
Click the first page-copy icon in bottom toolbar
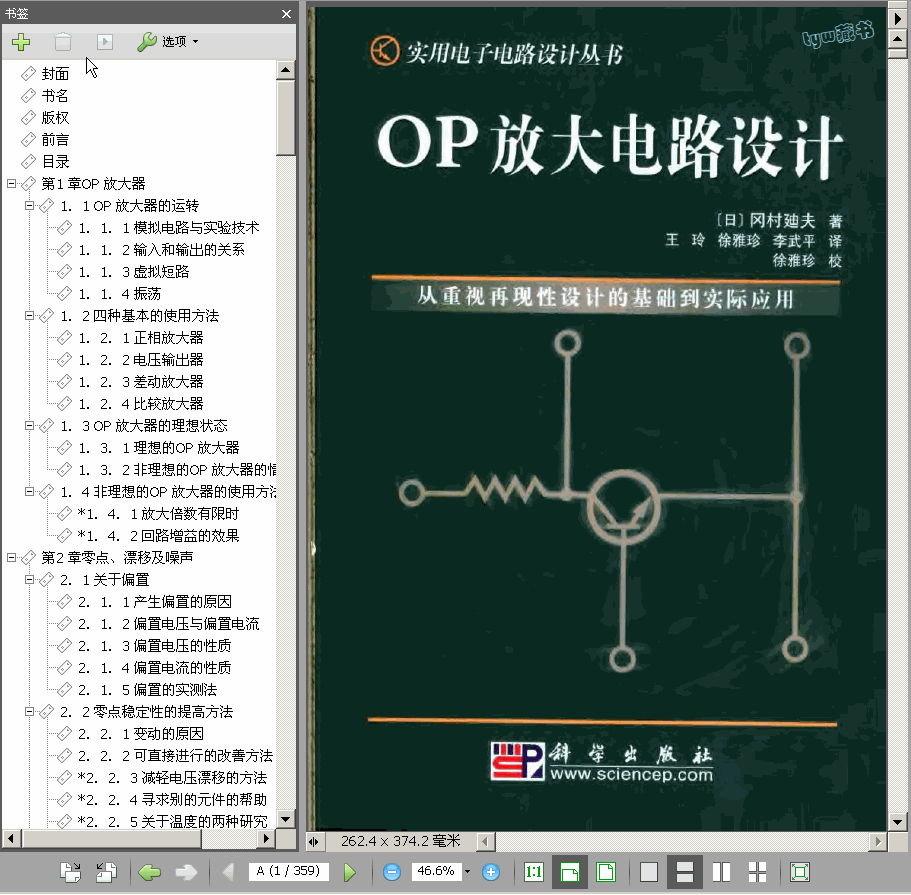(71, 872)
